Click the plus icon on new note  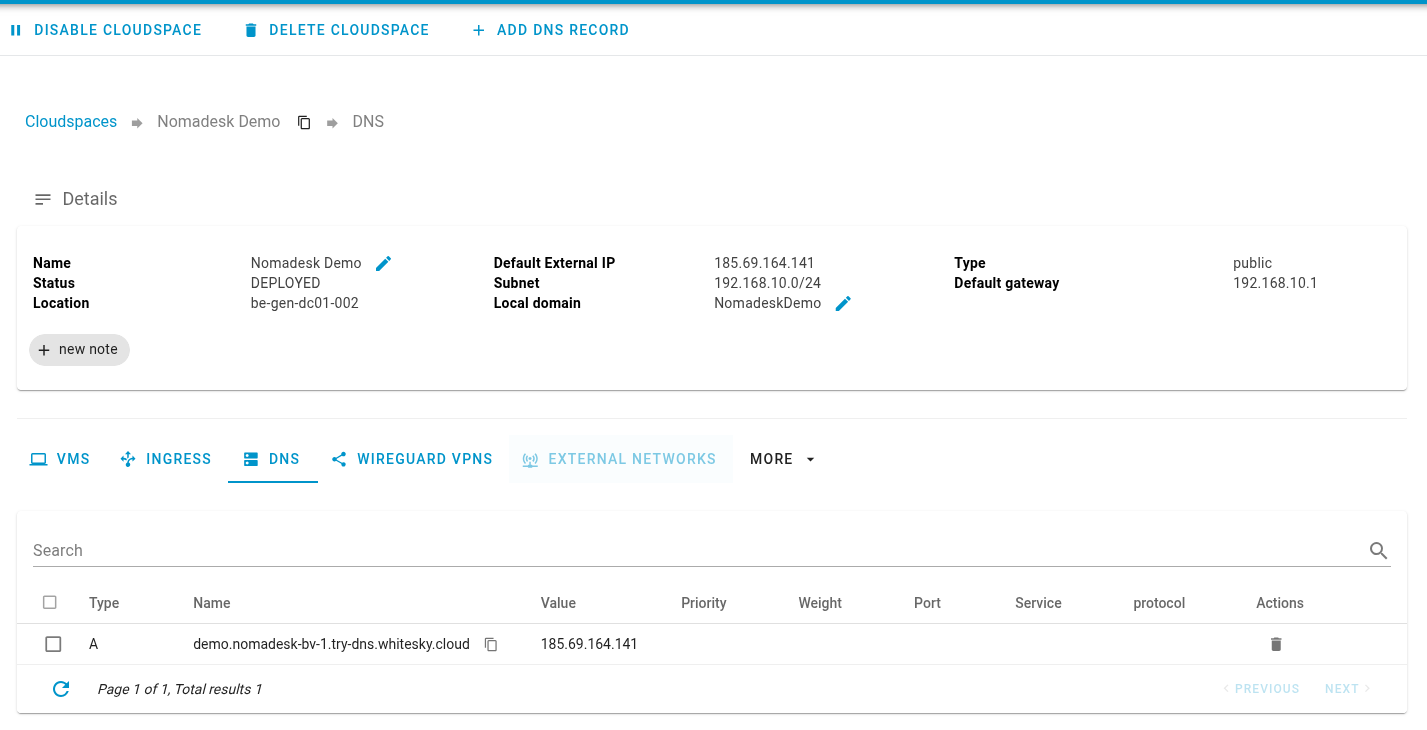43,350
